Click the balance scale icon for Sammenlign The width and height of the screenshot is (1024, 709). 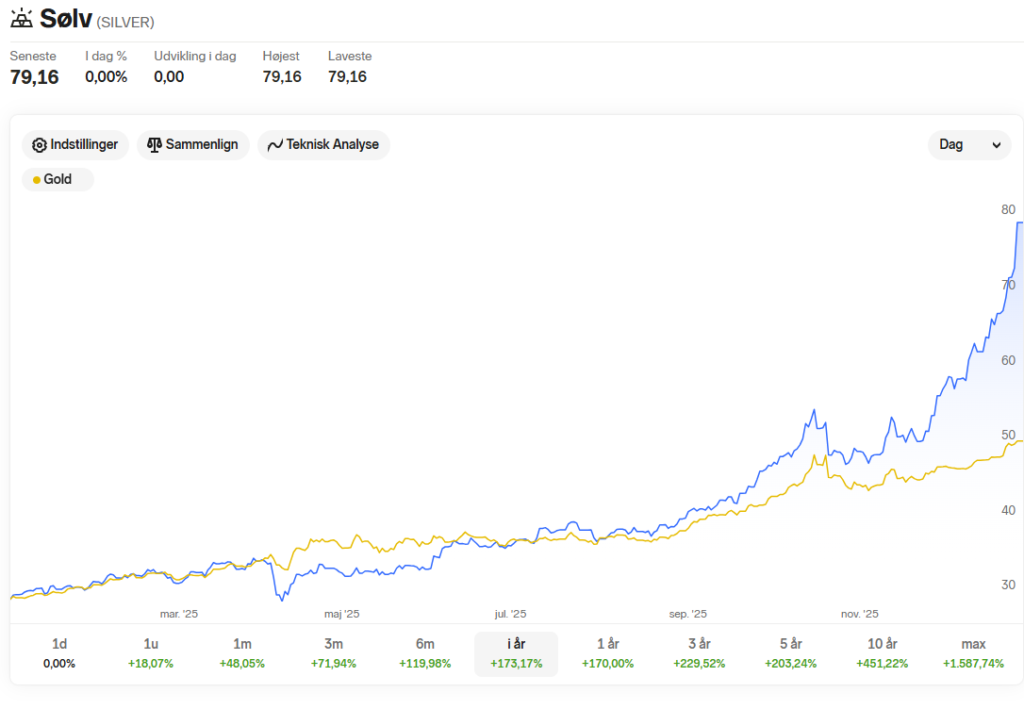154,145
